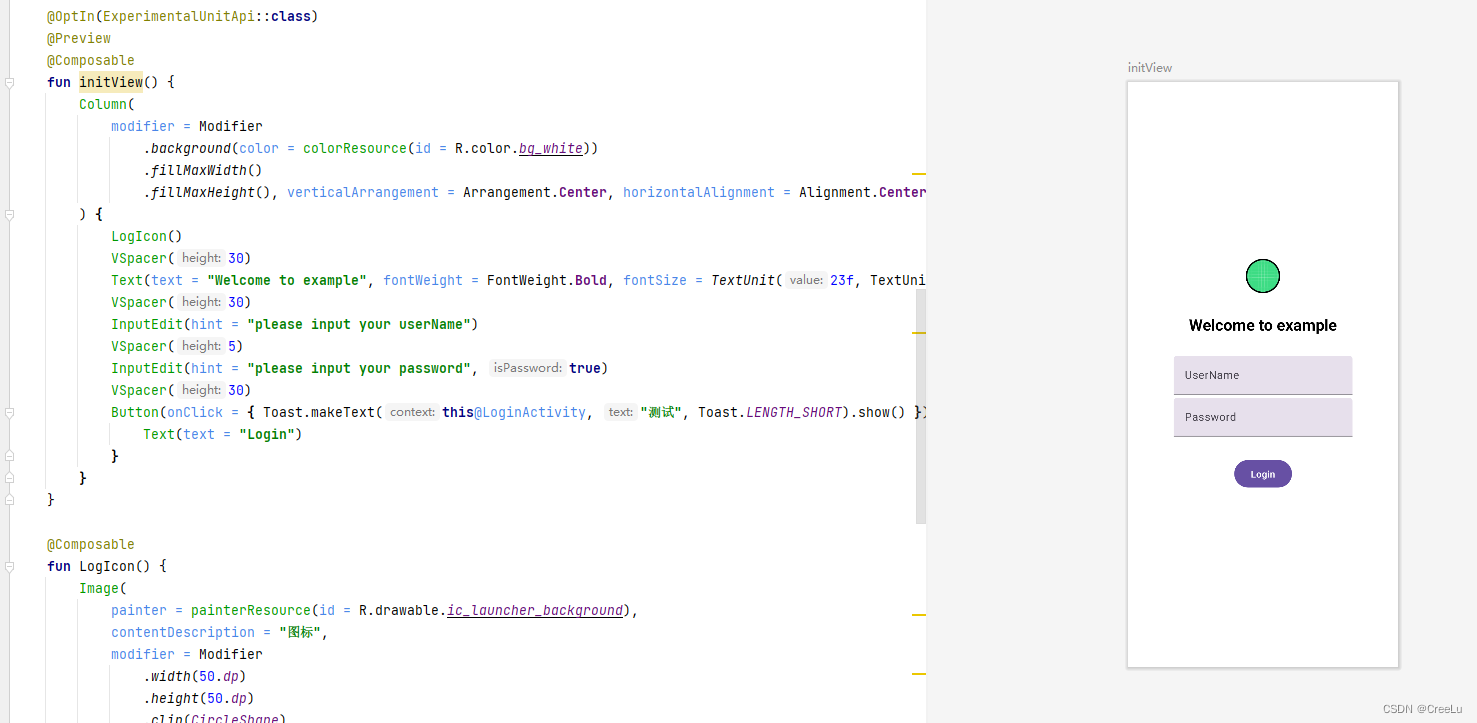
Task: Click the contentDescription "图标" string
Action: [299, 632]
